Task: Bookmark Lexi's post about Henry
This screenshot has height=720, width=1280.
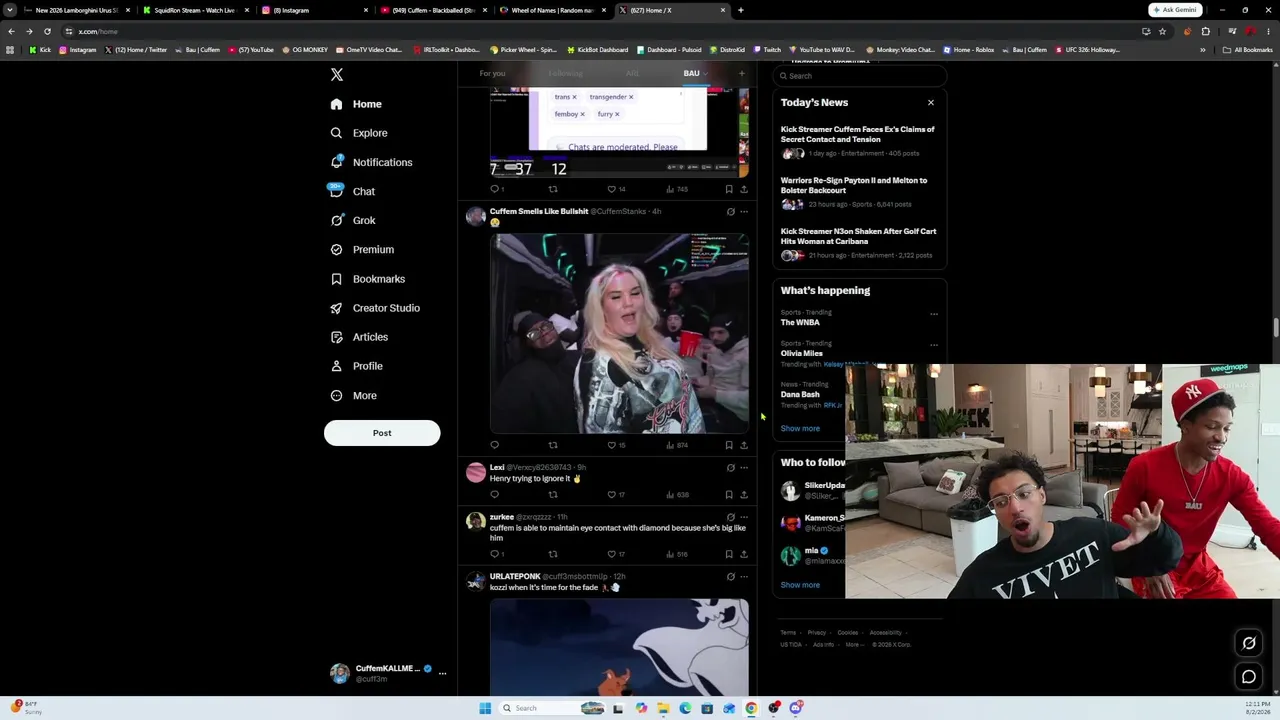Action: click(x=729, y=494)
